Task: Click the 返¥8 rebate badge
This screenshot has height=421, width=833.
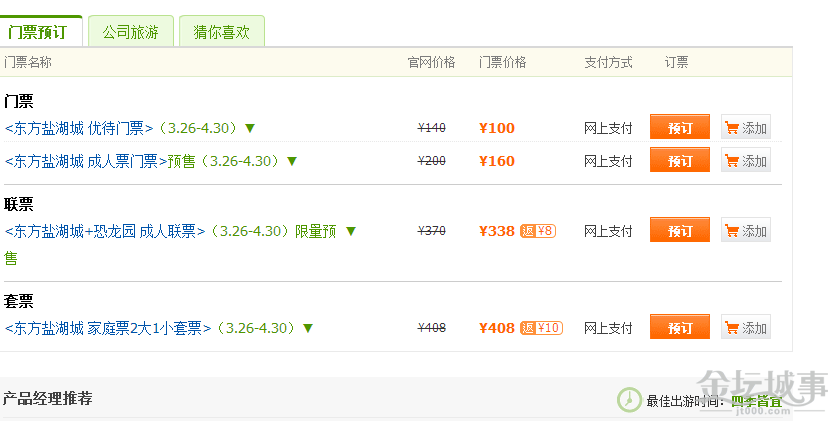Action: (538, 231)
